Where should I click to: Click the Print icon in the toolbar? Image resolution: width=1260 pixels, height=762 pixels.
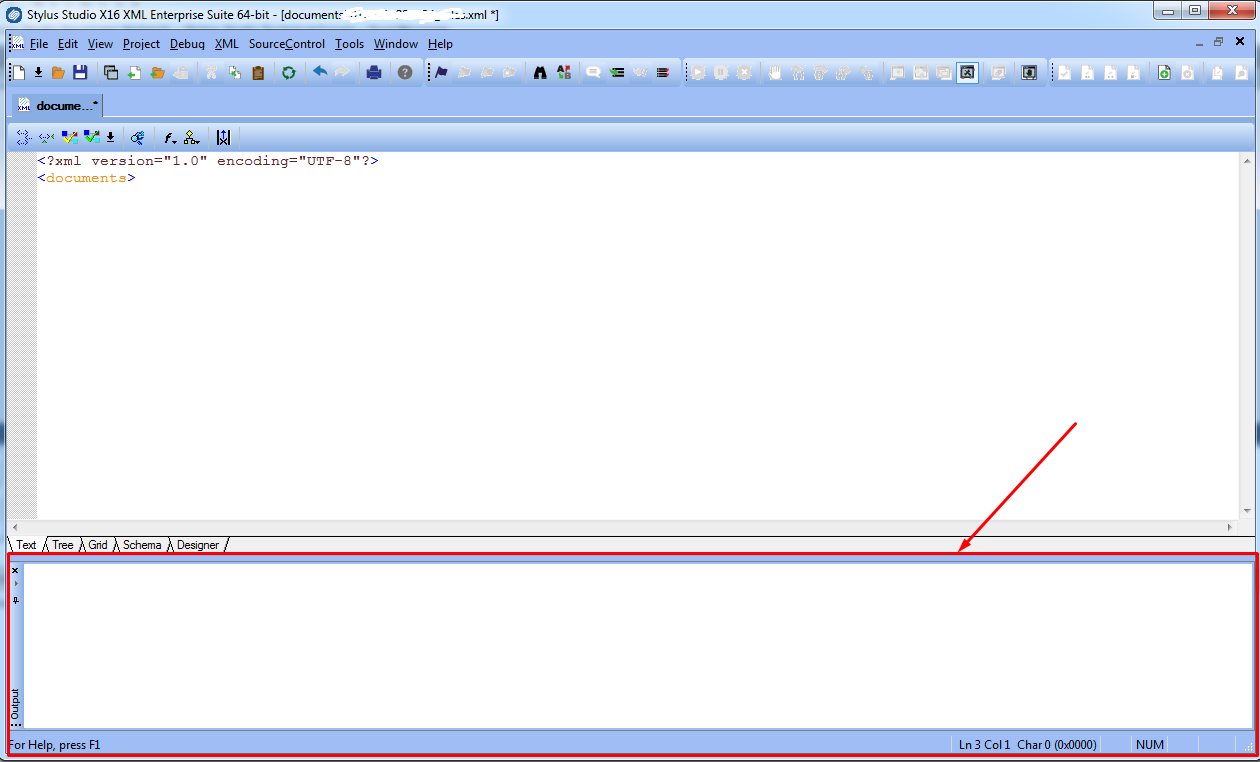(374, 72)
